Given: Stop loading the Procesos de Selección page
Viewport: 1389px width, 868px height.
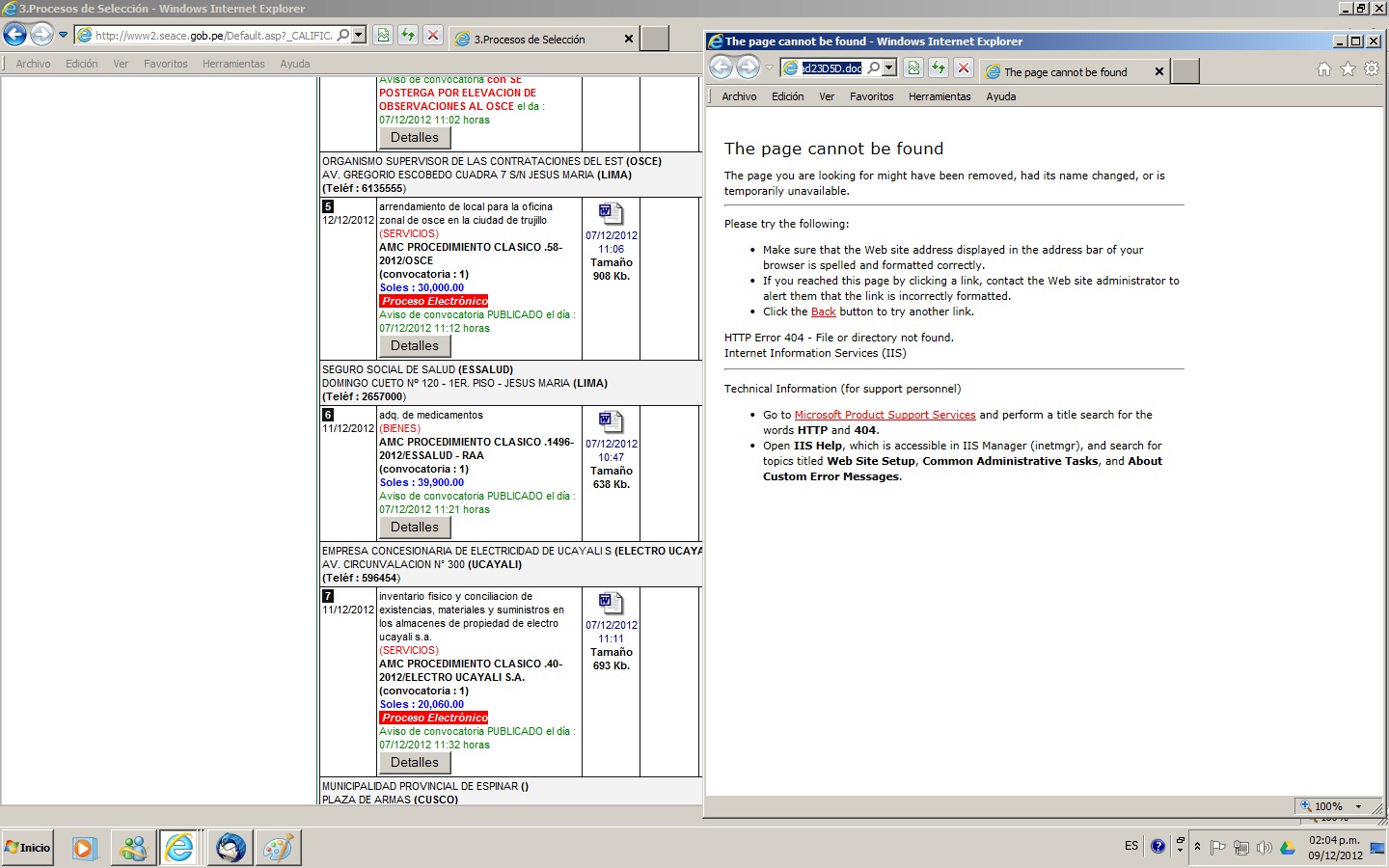Looking at the screenshot, I should pos(433,36).
